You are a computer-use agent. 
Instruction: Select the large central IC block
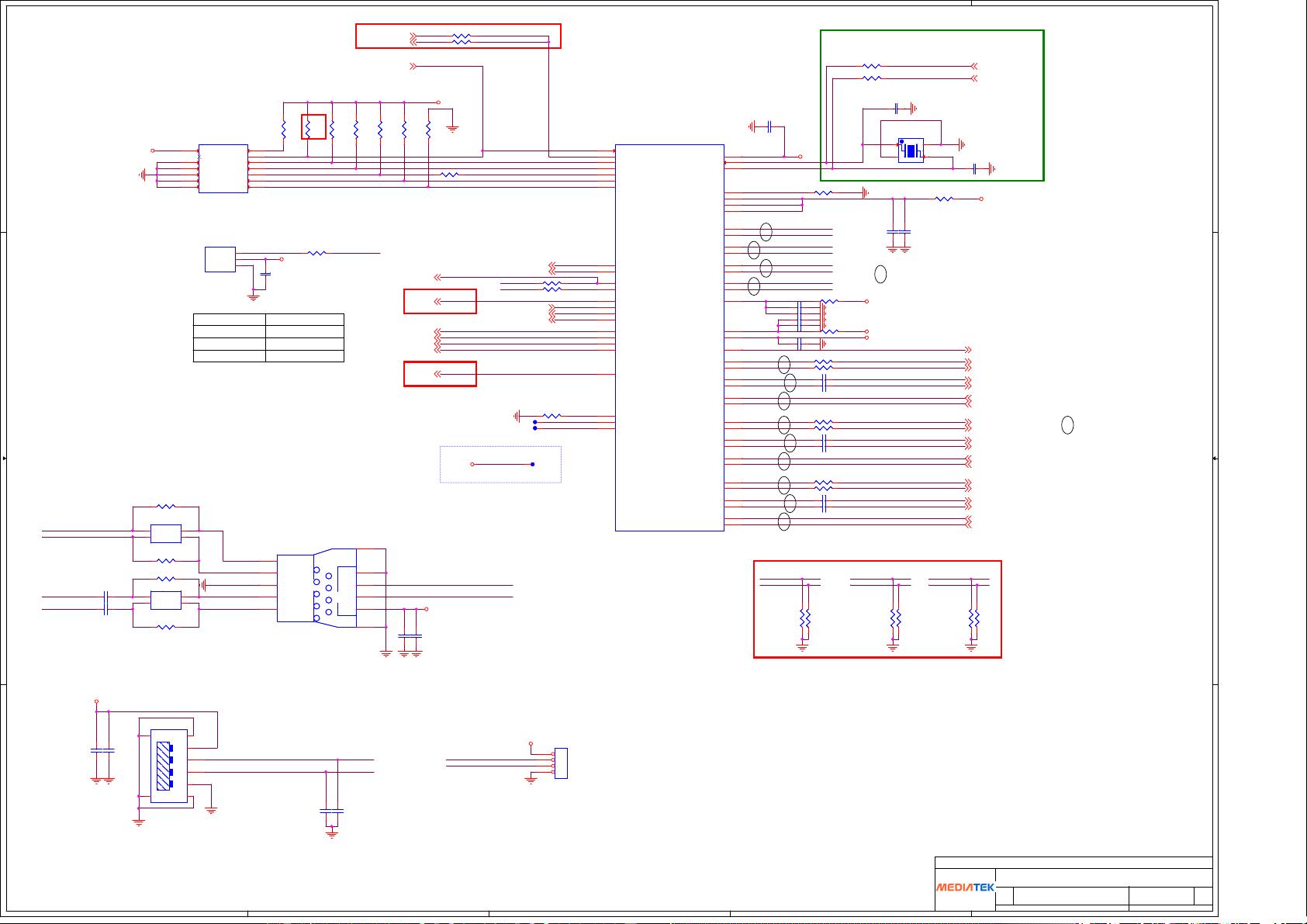point(669,337)
